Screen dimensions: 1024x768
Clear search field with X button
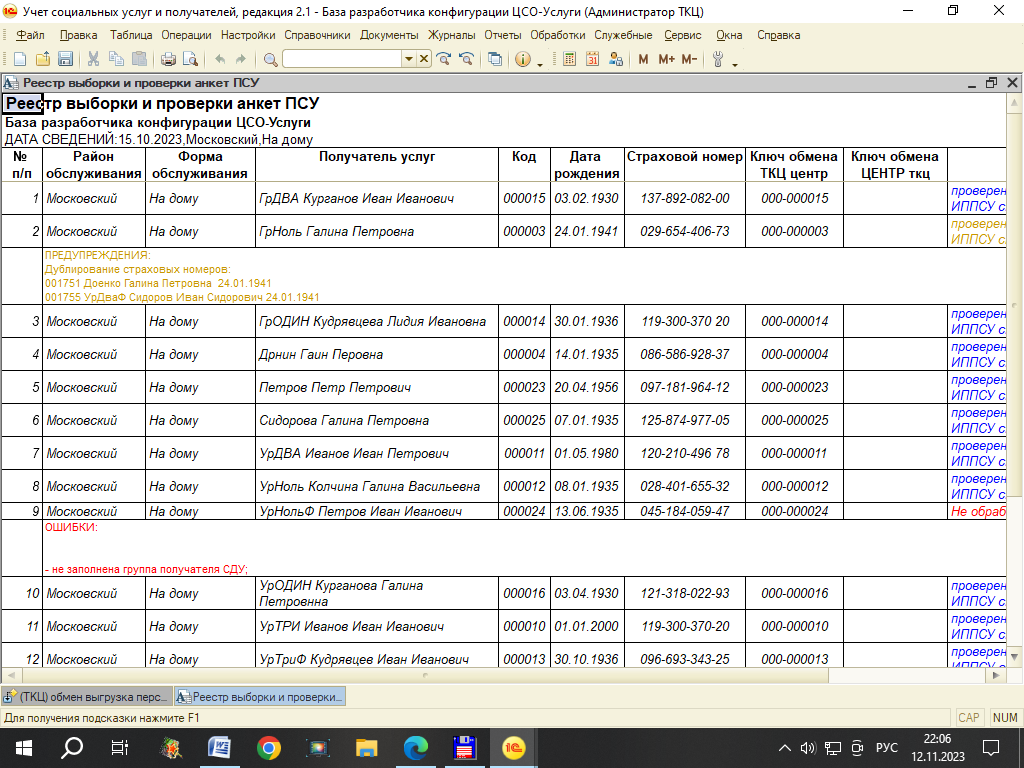click(x=425, y=59)
